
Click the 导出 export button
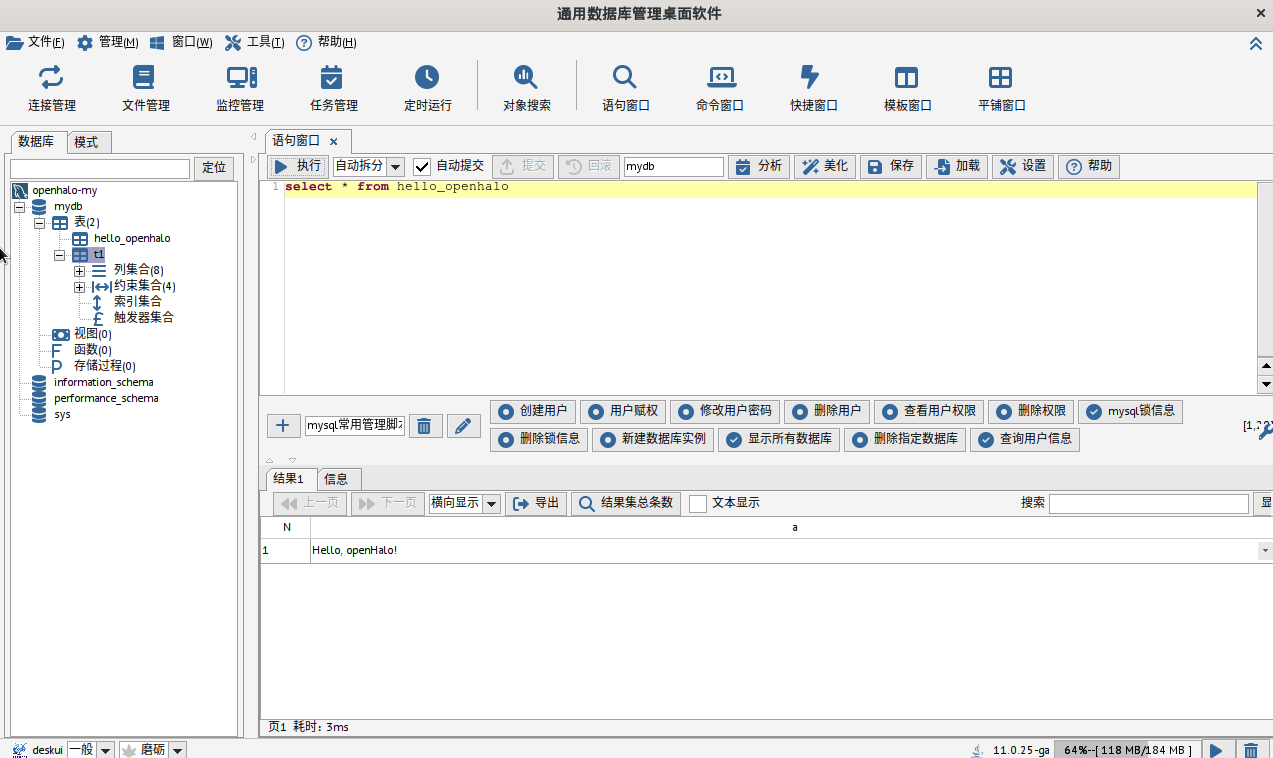pyautogui.click(x=536, y=503)
